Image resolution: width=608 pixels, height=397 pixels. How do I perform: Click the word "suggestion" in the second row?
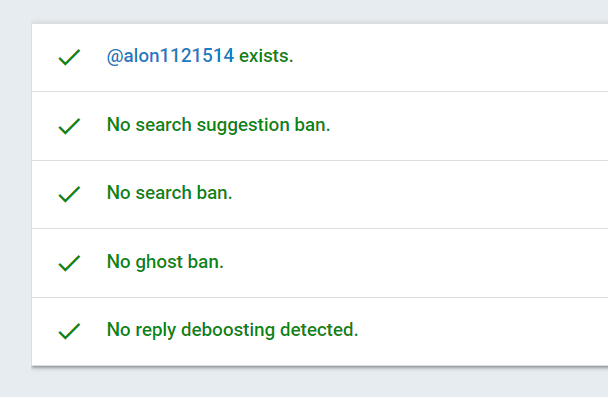tap(243, 126)
